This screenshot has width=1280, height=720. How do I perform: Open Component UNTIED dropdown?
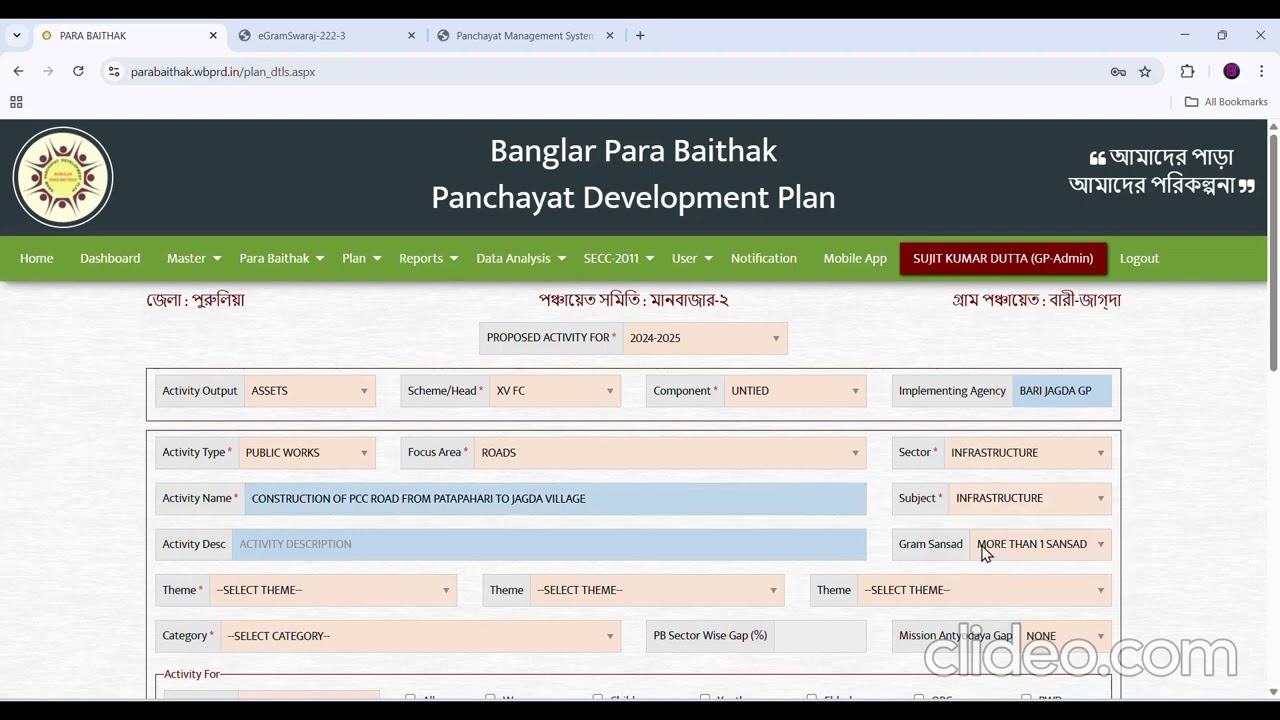tap(795, 391)
